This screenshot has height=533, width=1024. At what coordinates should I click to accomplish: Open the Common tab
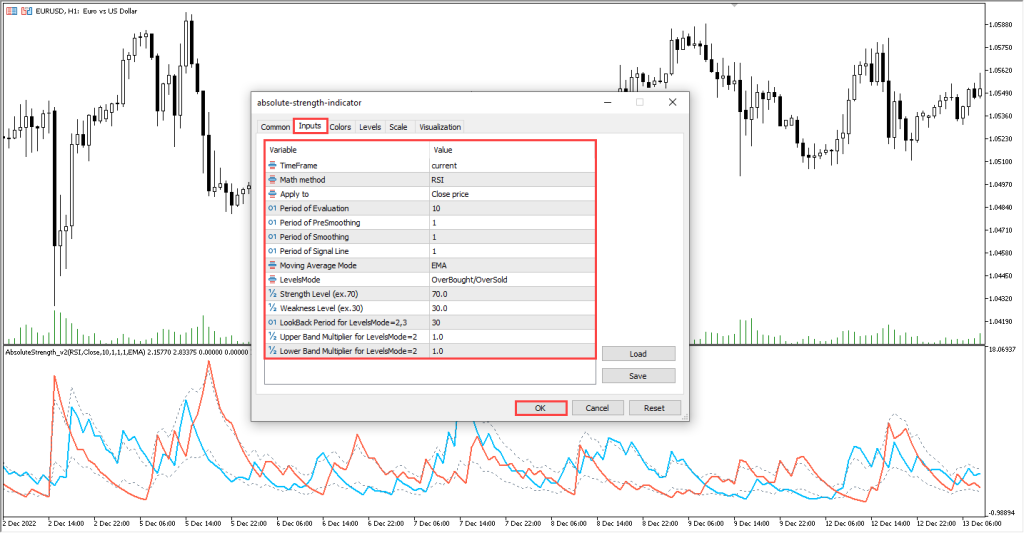click(x=275, y=127)
